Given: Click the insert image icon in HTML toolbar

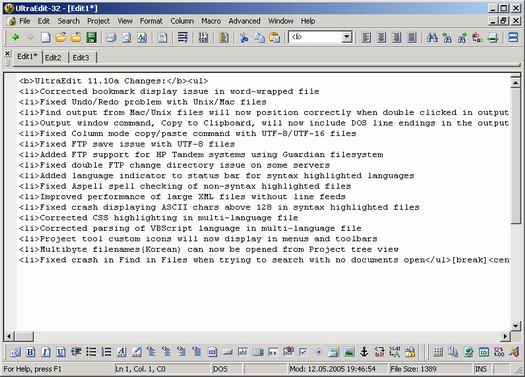Looking at the screenshot, I should 349,352.
